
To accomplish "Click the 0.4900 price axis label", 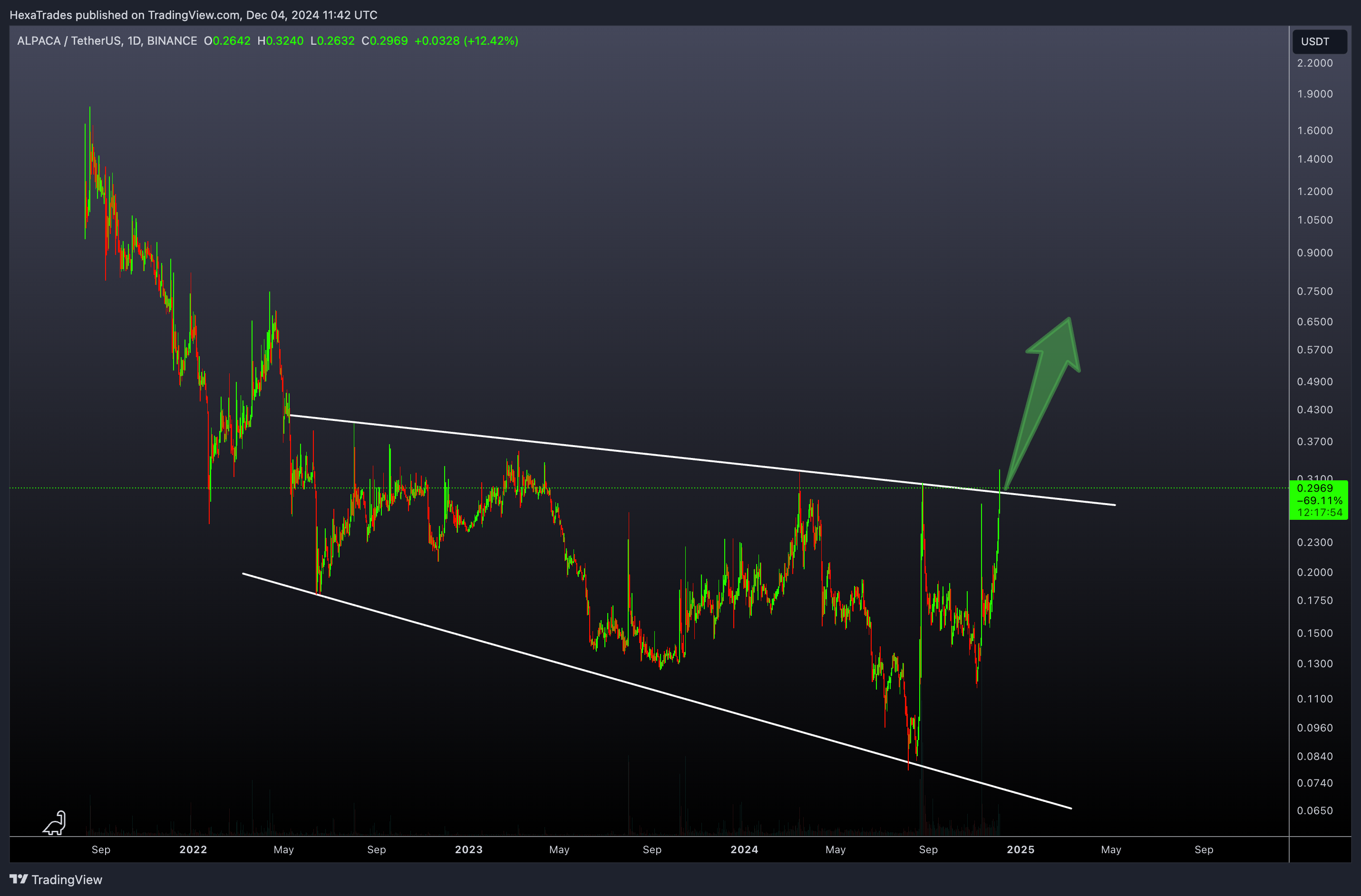I will click(x=1315, y=382).
